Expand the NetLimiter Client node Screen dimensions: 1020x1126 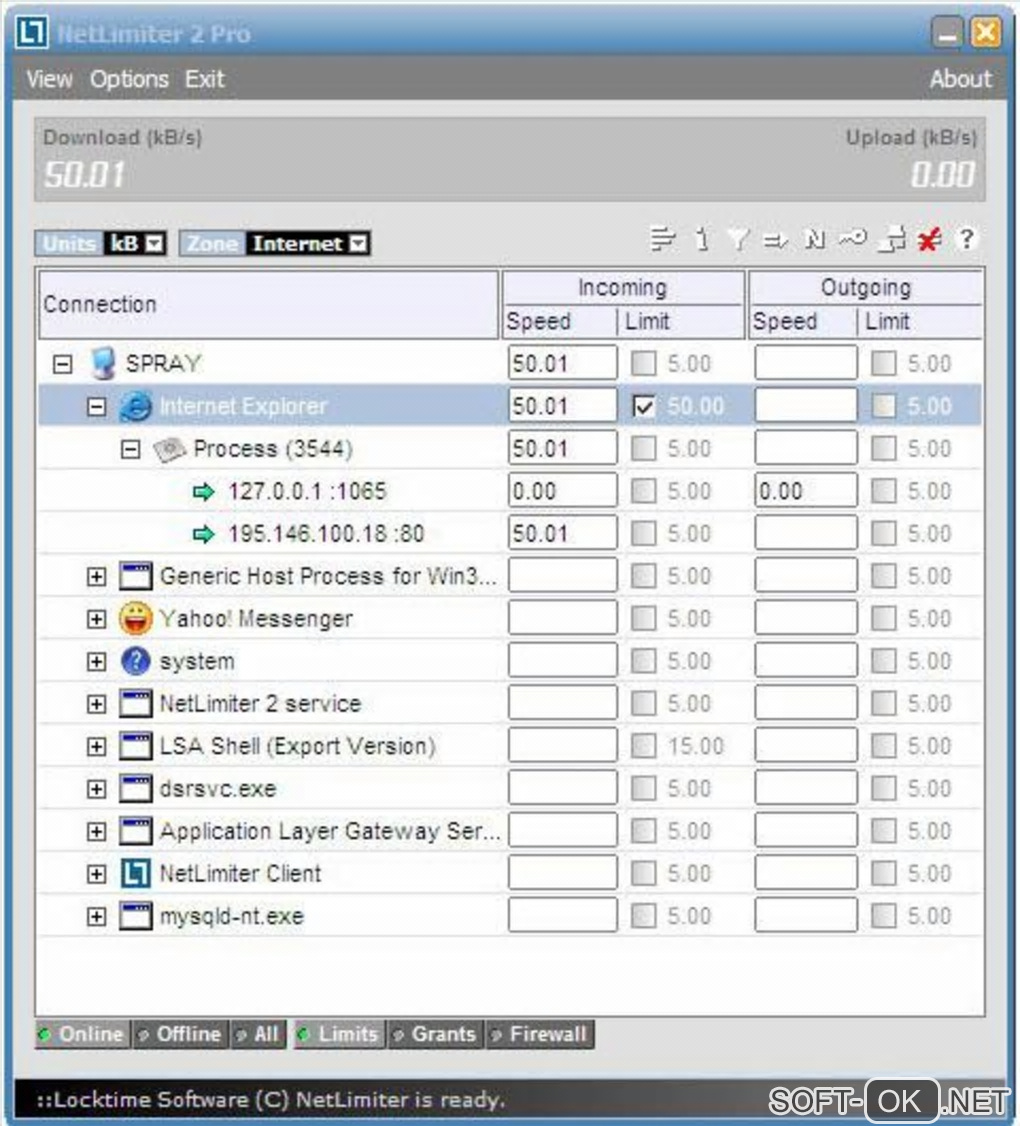click(x=96, y=874)
